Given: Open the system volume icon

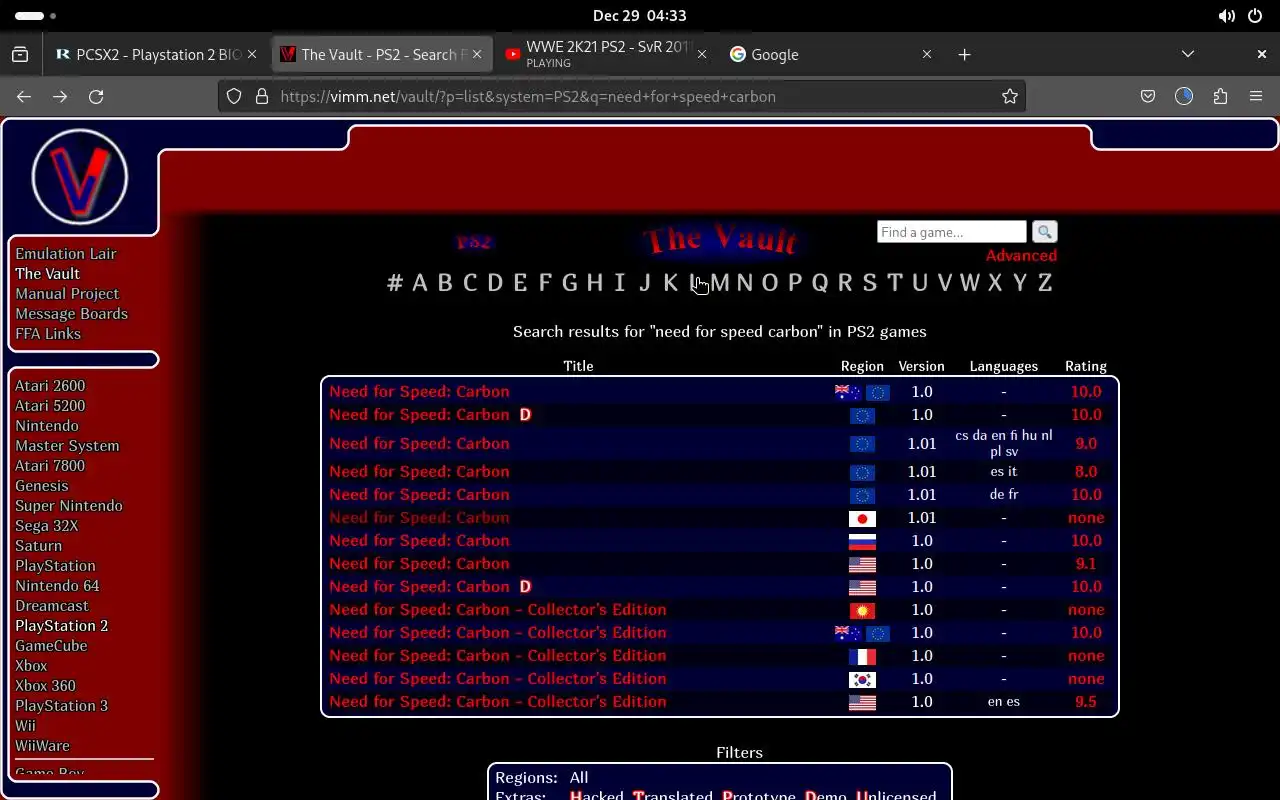Looking at the screenshot, I should 1226,16.
